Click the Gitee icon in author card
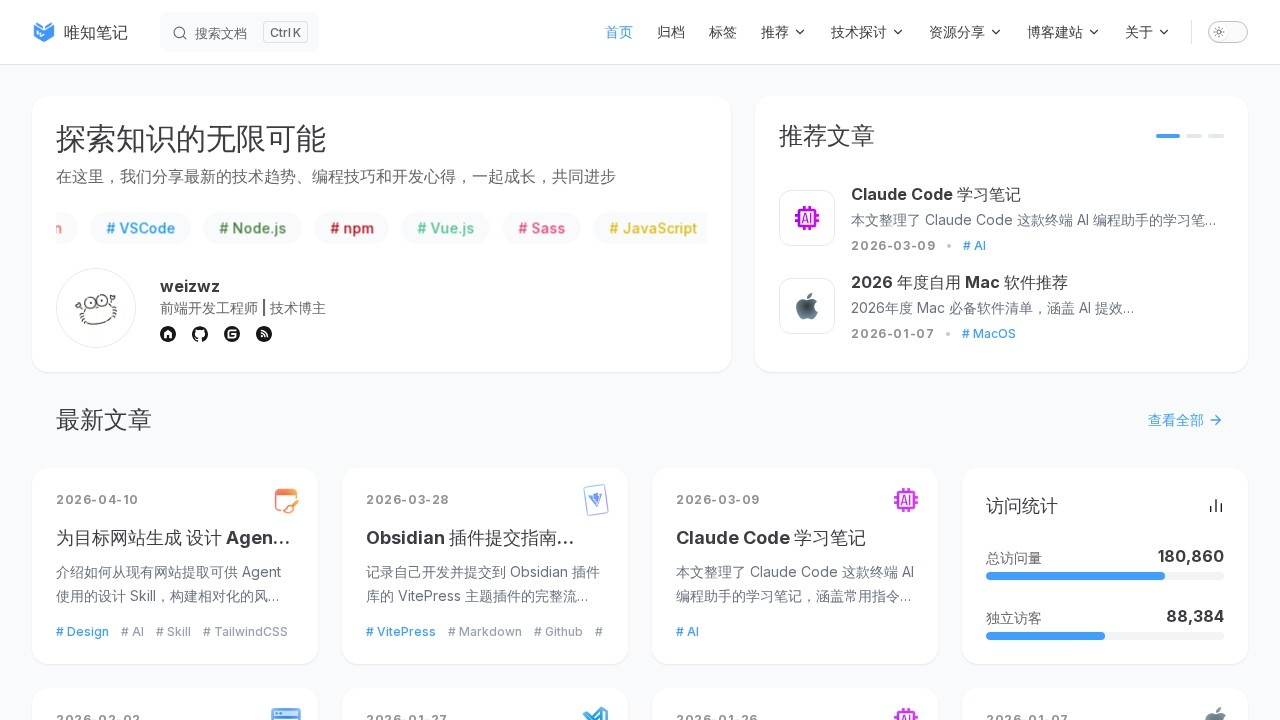 click(x=232, y=334)
